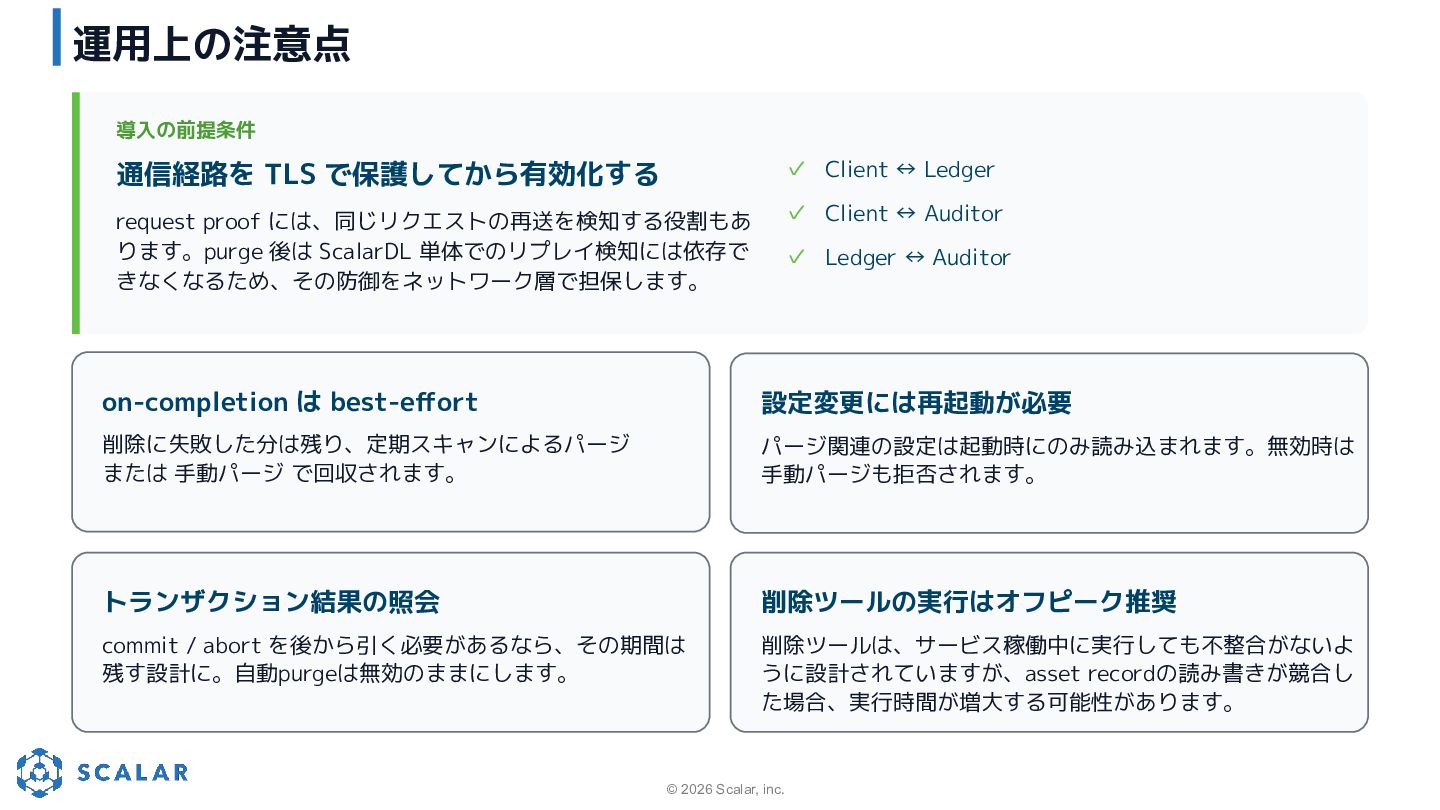
Task: Click the 導入の前提条件 label
Action: tap(186, 130)
